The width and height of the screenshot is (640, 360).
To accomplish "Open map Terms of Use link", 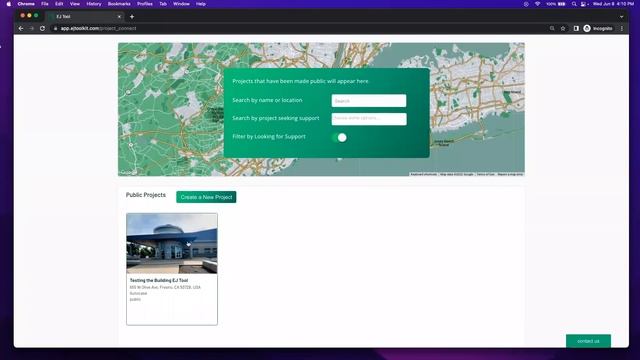I will pos(485,174).
